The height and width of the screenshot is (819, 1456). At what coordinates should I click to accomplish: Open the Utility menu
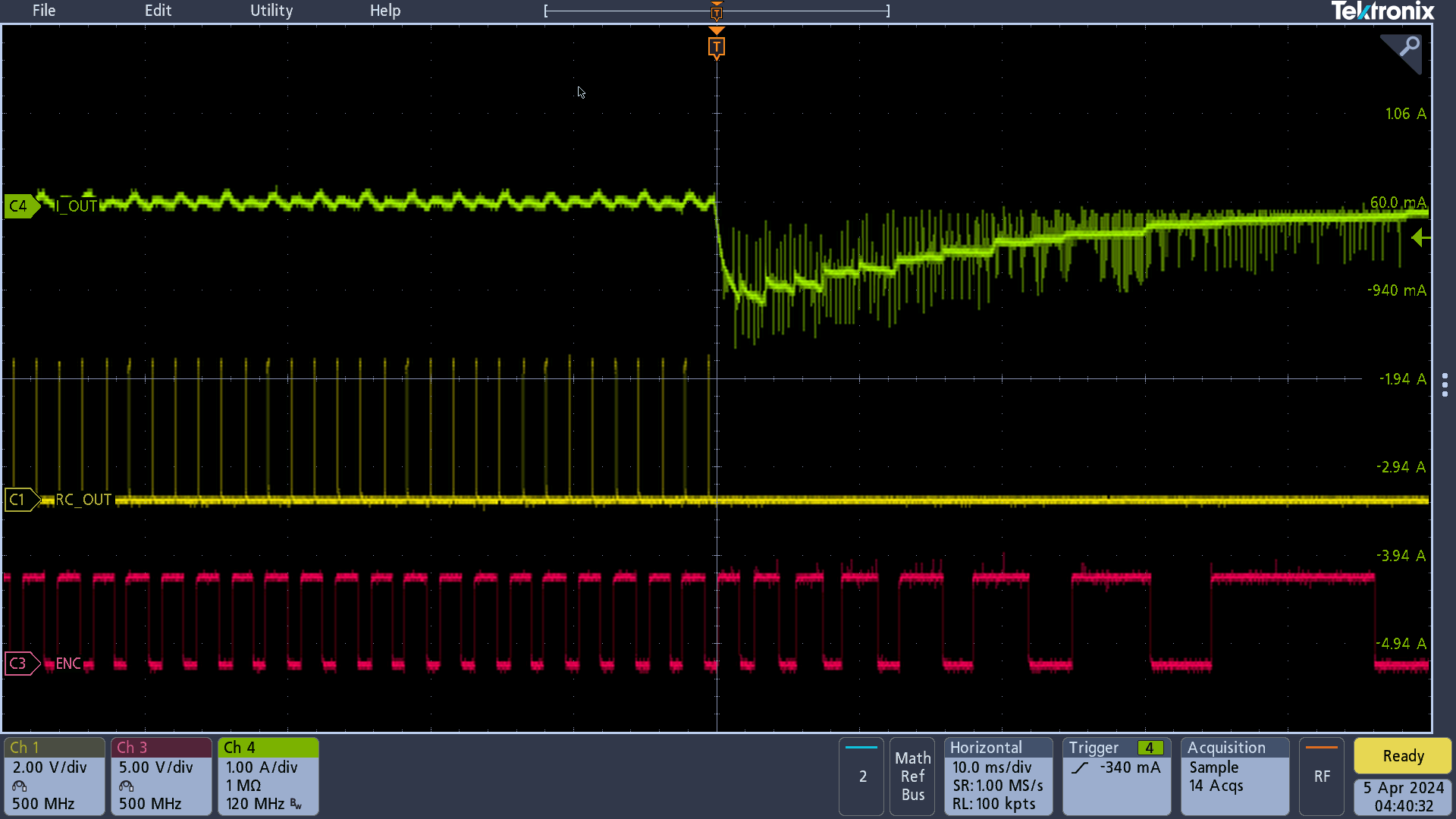tap(271, 10)
